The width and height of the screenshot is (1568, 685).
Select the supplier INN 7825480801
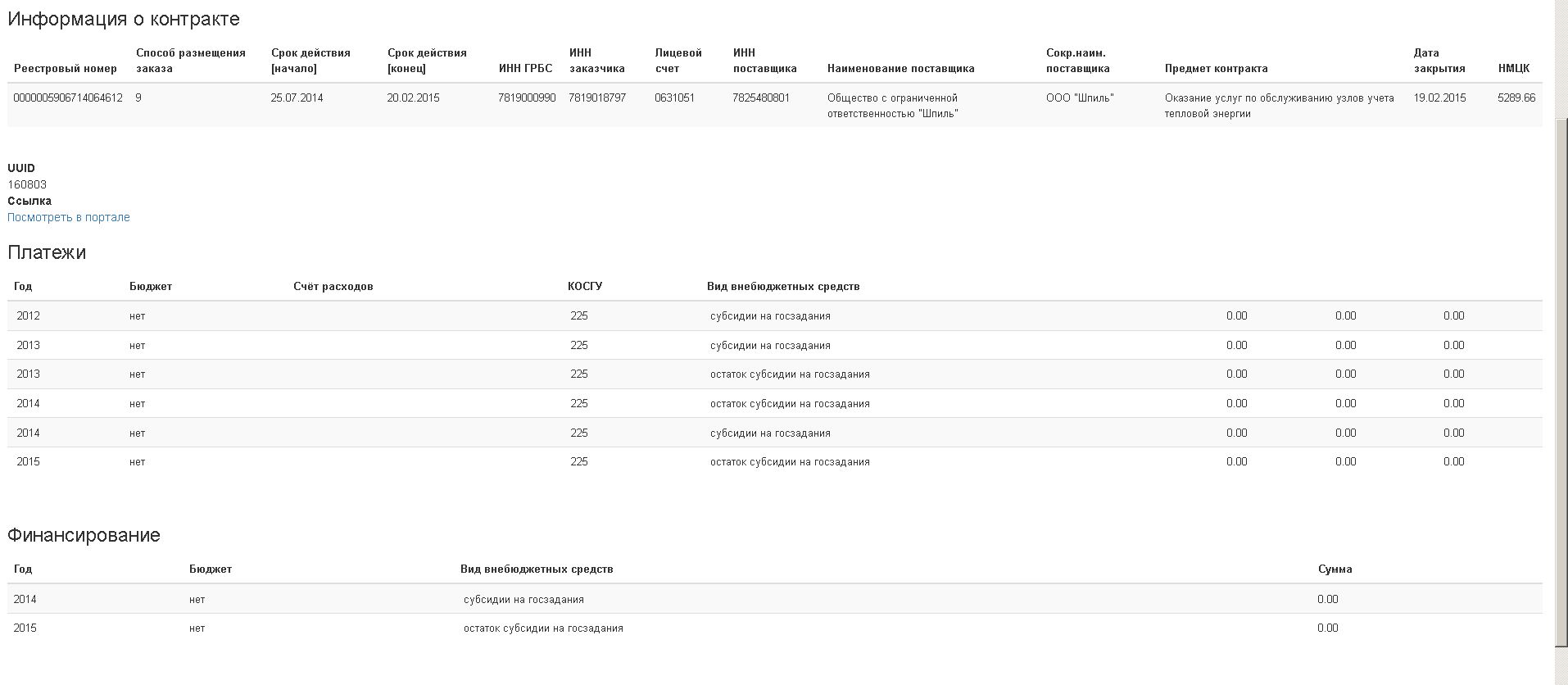pos(761,98)
